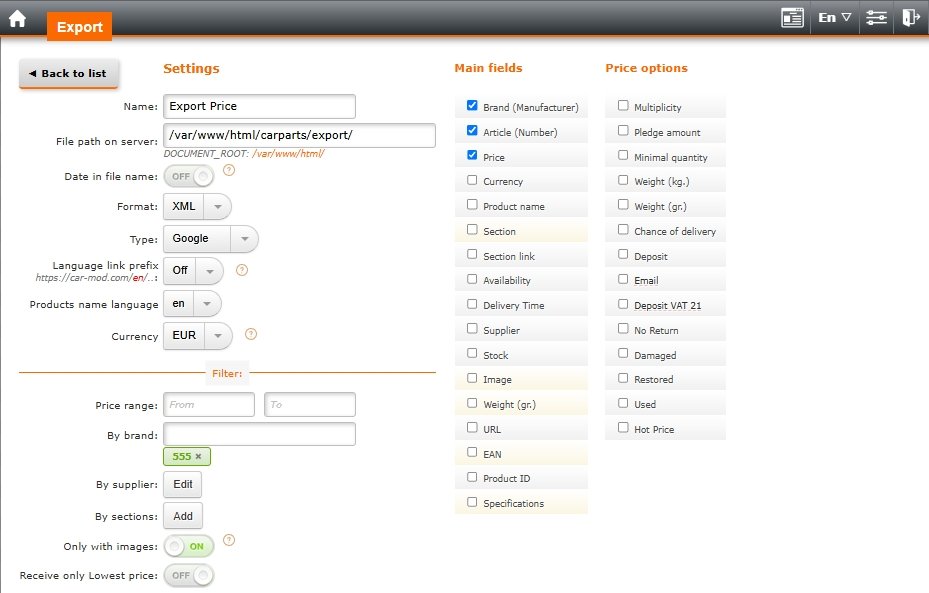Expand the Format XML dropdown
This screenshot has height=593, width=929.
coord(217,207)
